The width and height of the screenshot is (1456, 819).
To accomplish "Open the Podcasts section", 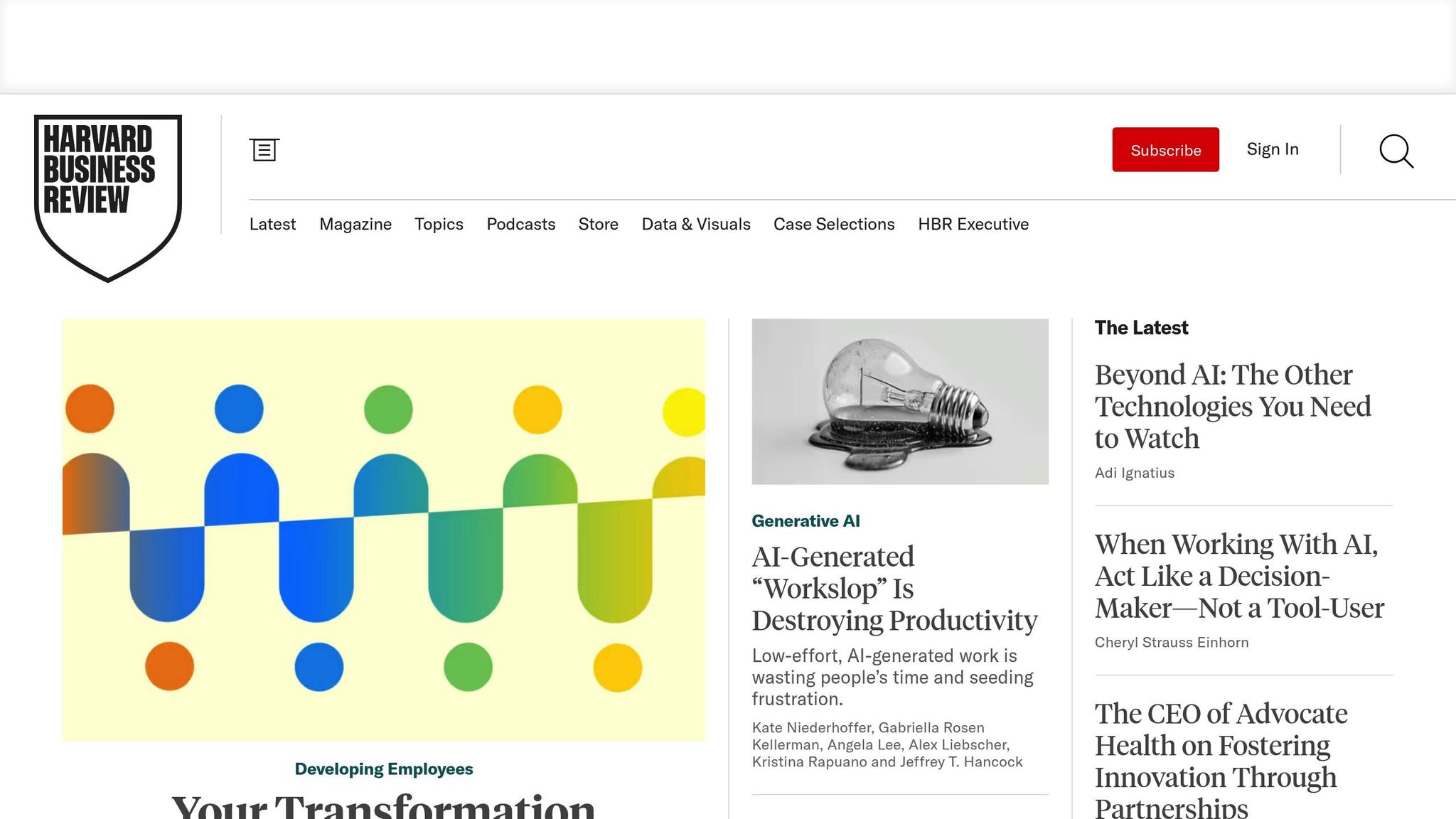I will [520, 224].
